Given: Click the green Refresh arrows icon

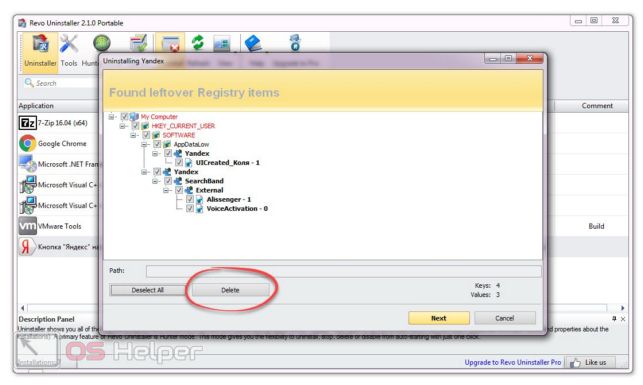Looking at the screenshot, I should 198,43.
